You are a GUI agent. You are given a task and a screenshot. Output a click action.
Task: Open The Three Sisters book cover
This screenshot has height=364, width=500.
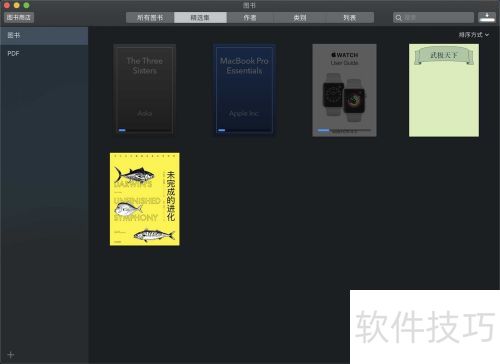[x=145, y=89]
